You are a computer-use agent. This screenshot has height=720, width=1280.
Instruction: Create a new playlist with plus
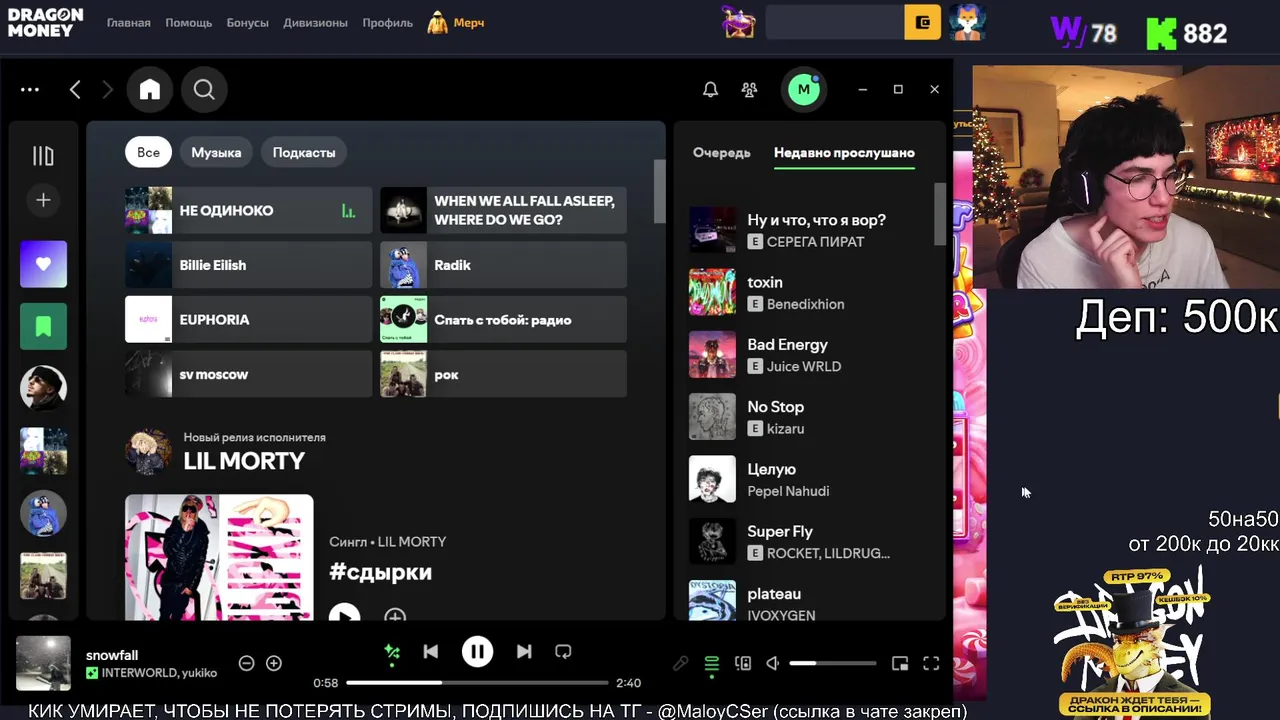tap(43, 200)
